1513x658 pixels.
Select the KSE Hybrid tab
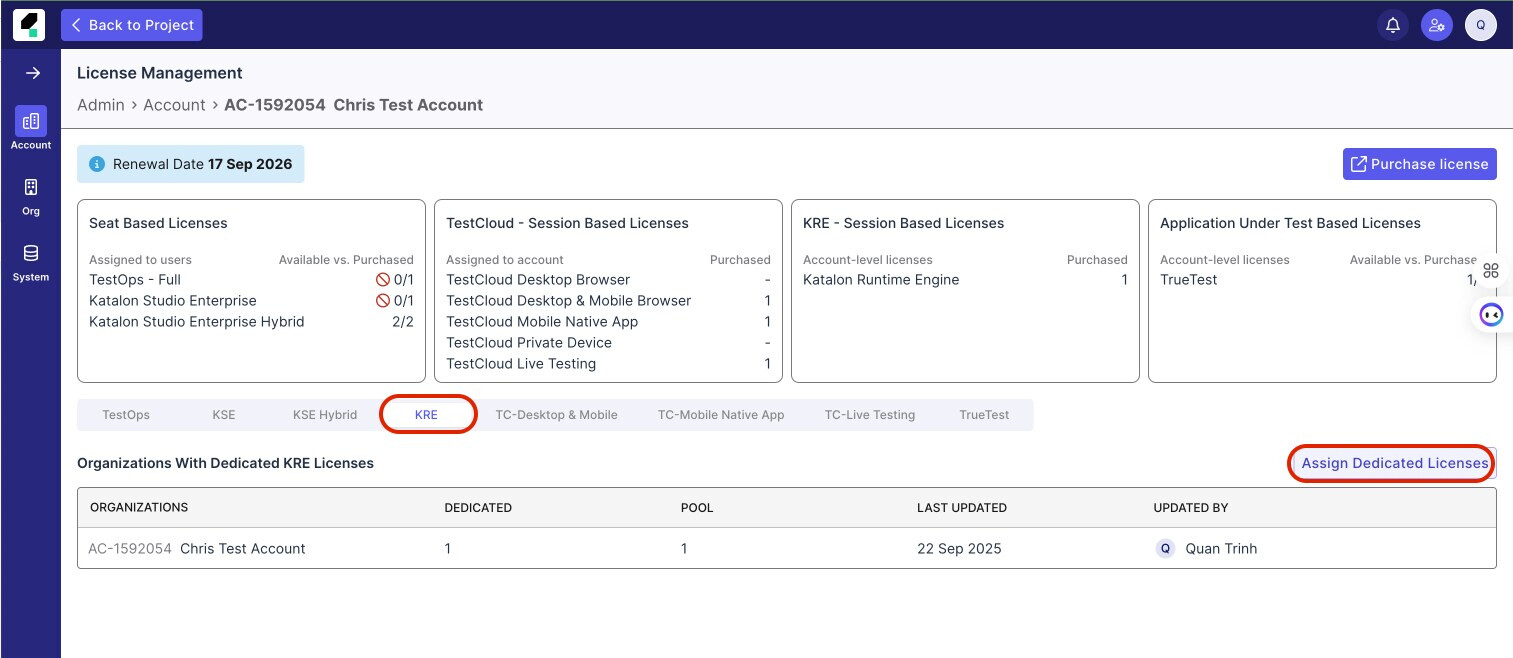[325, 415]
